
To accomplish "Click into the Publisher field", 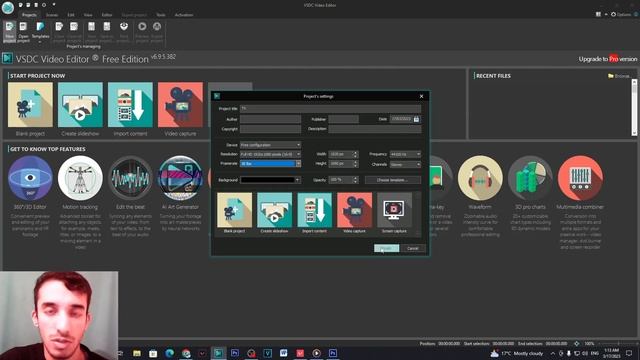I will (343, 119).
